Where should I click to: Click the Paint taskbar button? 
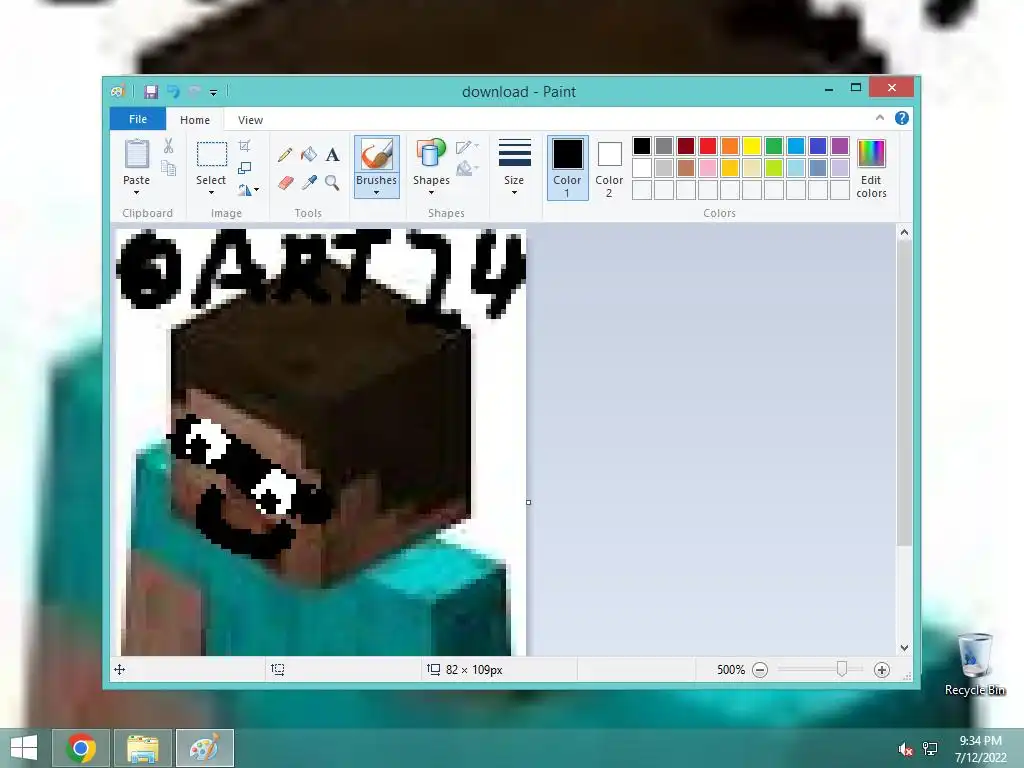click(x=204, y=748)
